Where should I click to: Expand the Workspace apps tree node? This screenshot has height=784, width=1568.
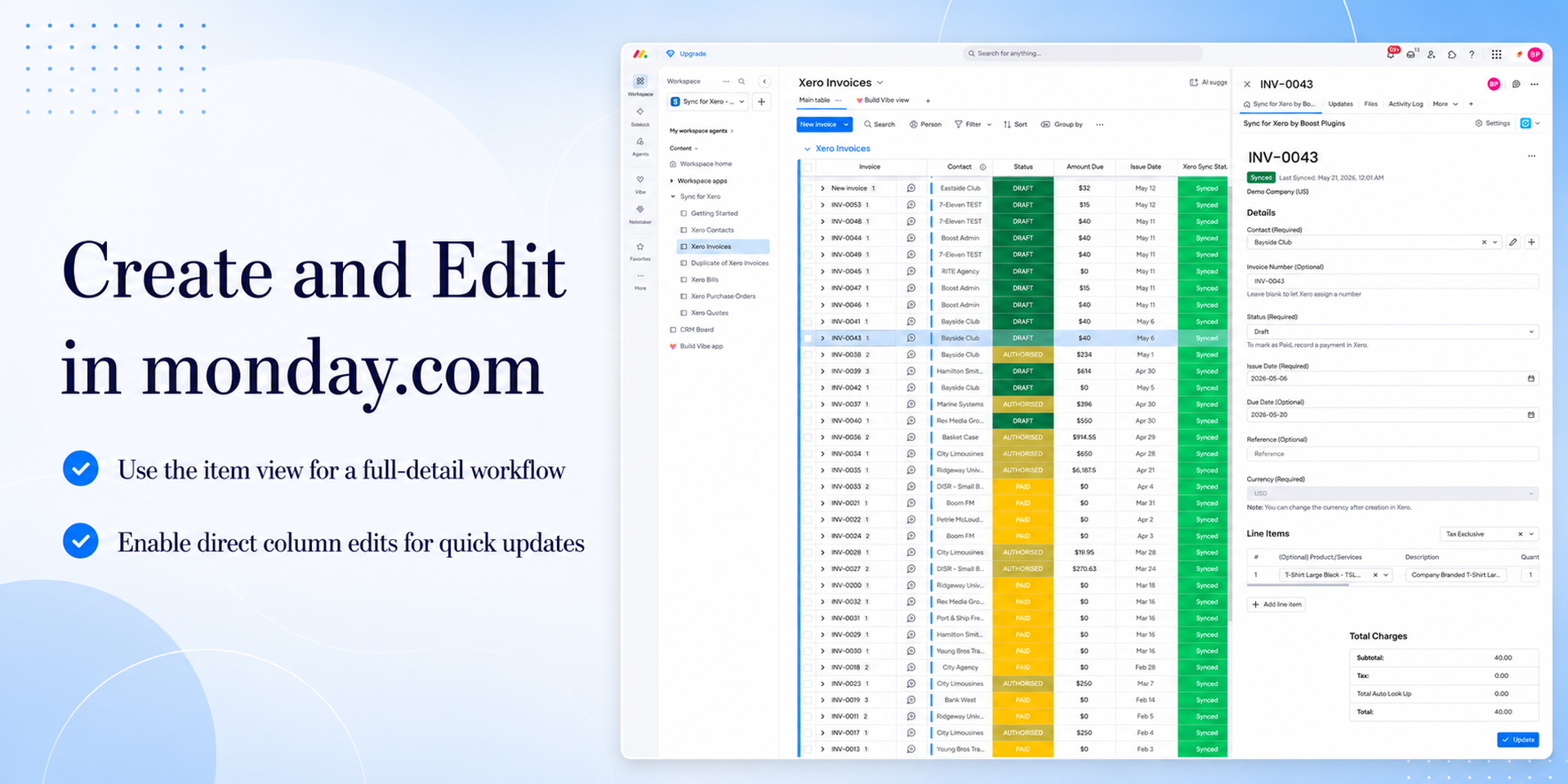pyautogui.click(x=672, y=181)
